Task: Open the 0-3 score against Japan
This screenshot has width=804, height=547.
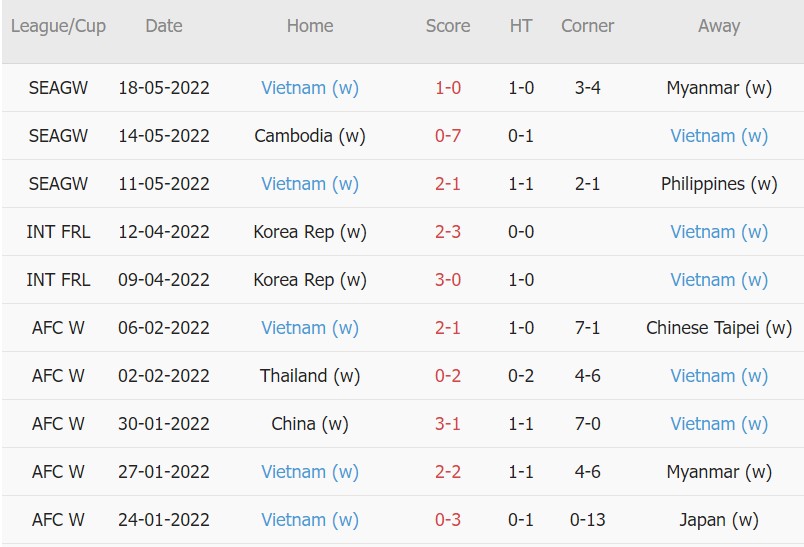Action: [447, 520]
